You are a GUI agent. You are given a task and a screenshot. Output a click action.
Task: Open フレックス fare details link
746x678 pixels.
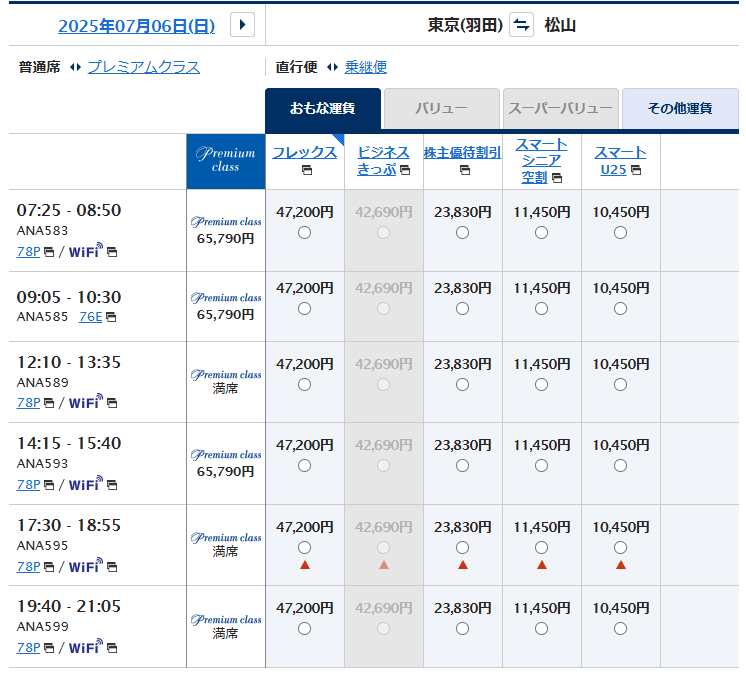point(304,152)
